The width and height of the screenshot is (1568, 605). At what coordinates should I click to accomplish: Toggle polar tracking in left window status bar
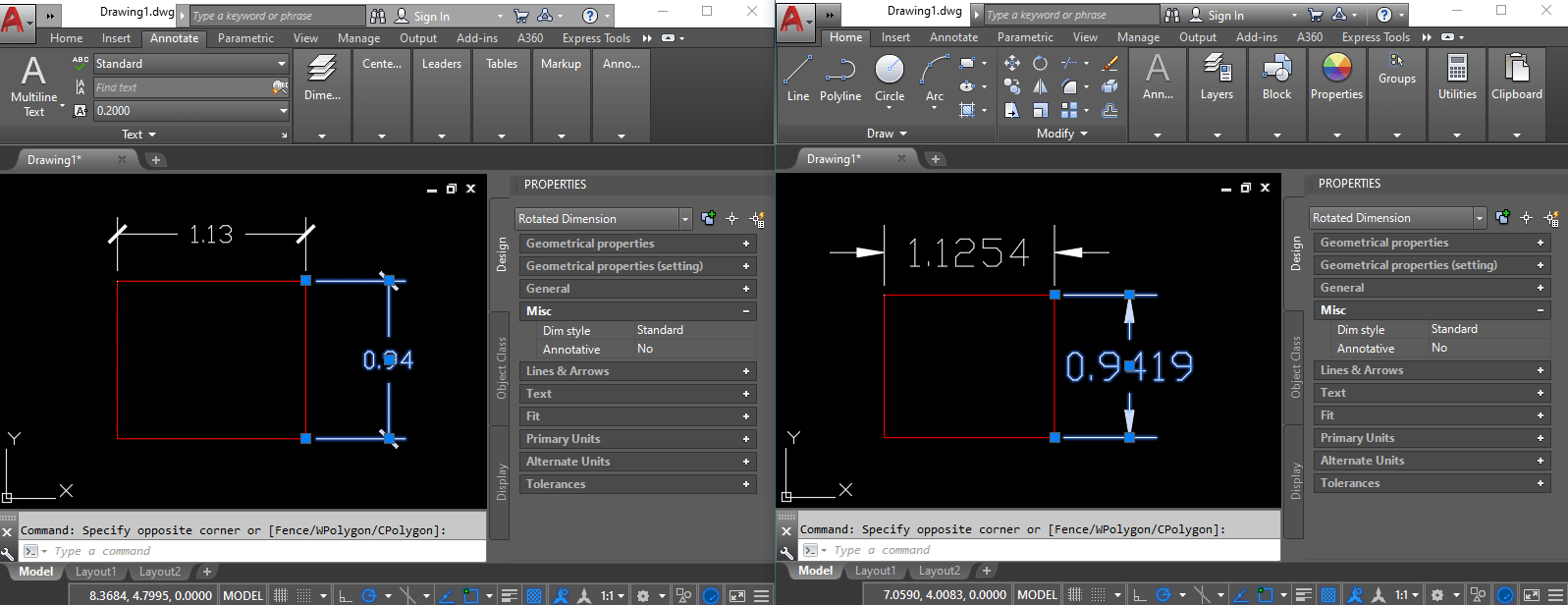369,595
